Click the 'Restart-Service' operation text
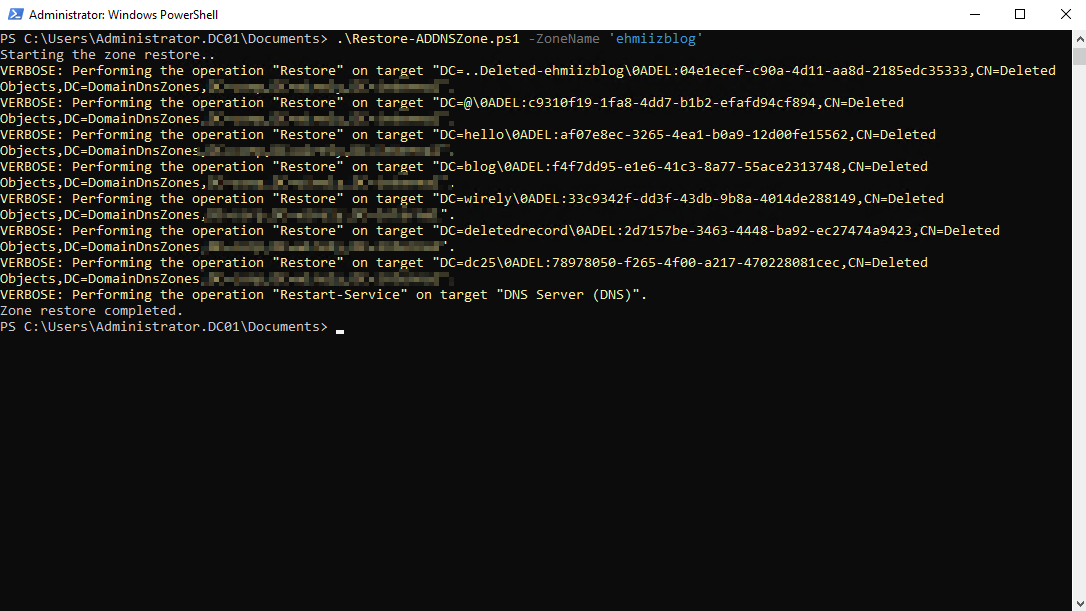The image size is (1086, 611). coord(339,294)
